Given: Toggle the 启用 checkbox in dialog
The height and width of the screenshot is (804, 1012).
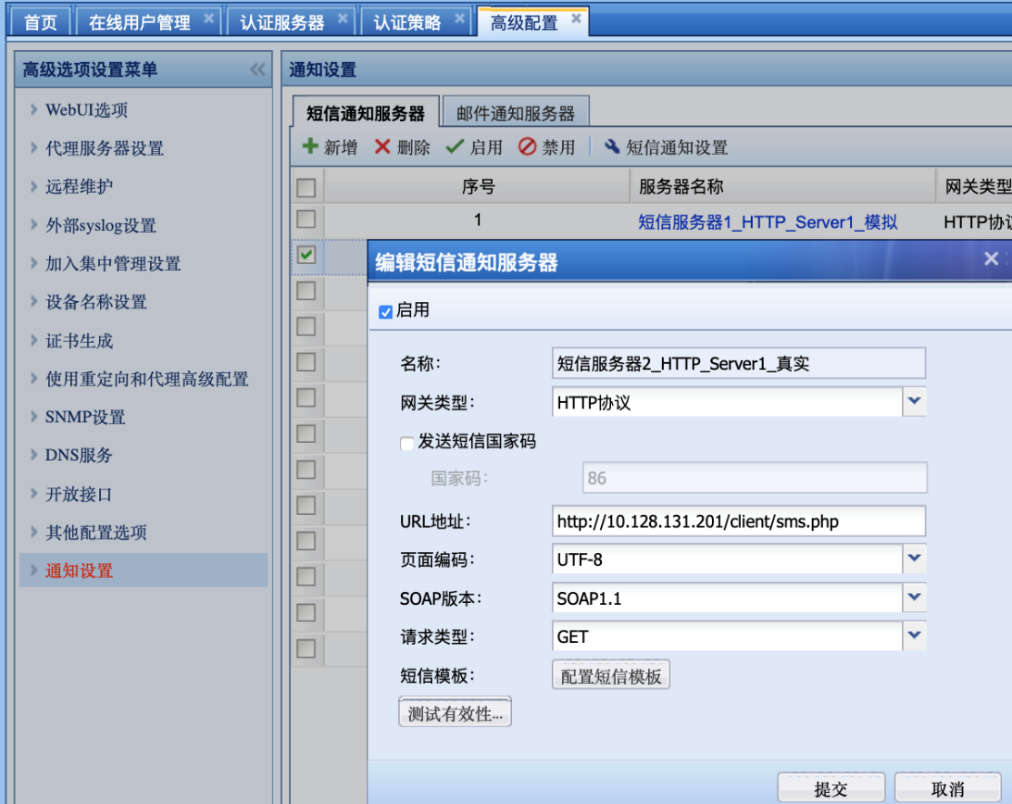Looking at the screenshot, I should (x=386, y=312).
